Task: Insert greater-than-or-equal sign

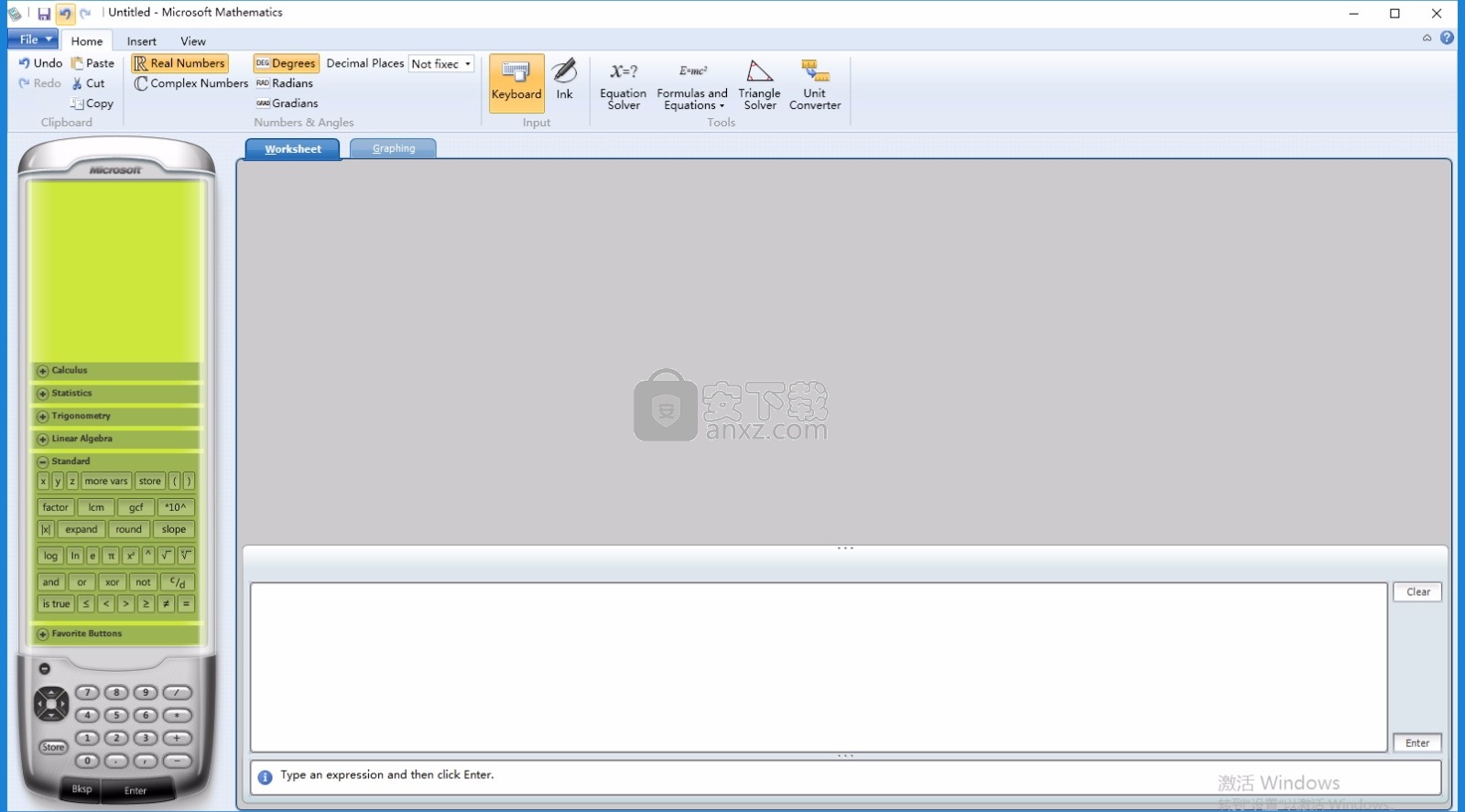Action: coord(146,604)
